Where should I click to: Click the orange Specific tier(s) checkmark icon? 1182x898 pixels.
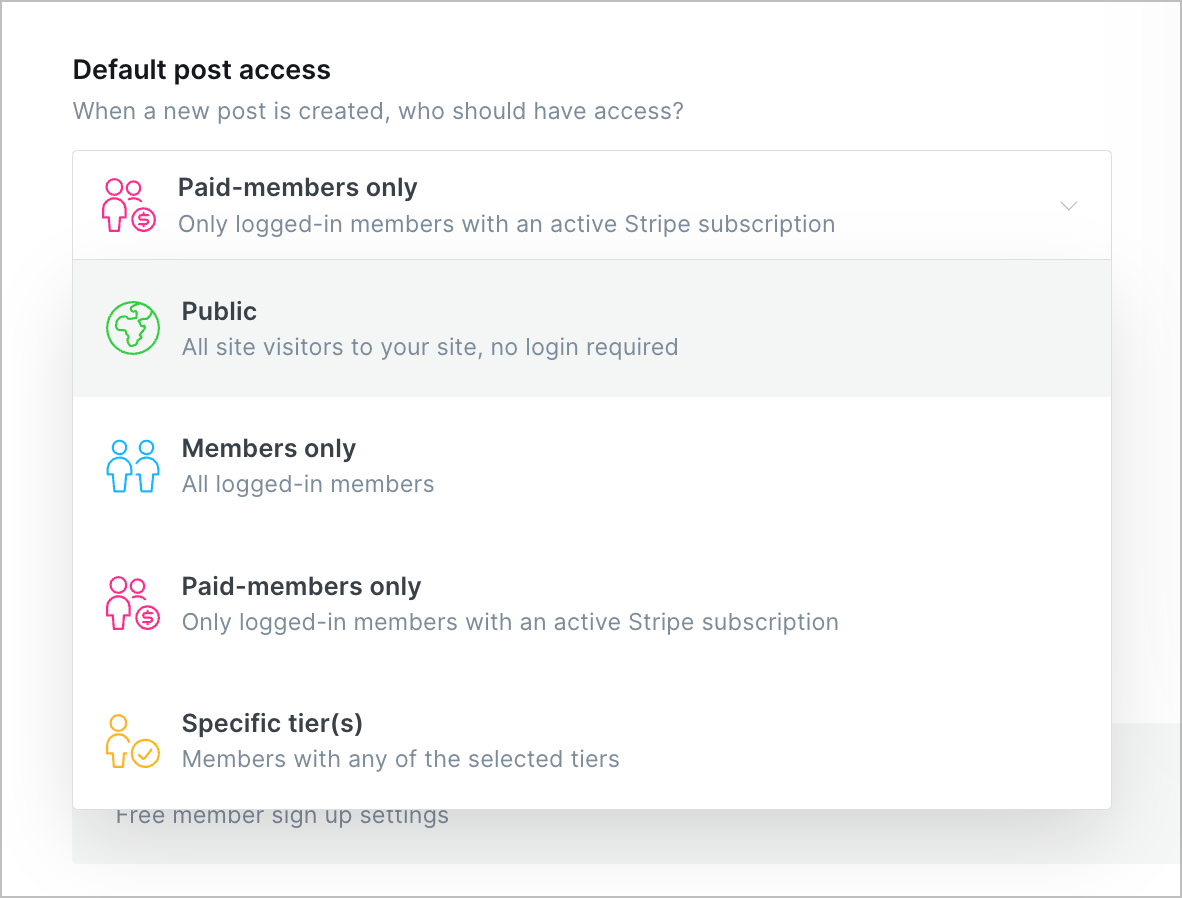(x=133, y=741)
